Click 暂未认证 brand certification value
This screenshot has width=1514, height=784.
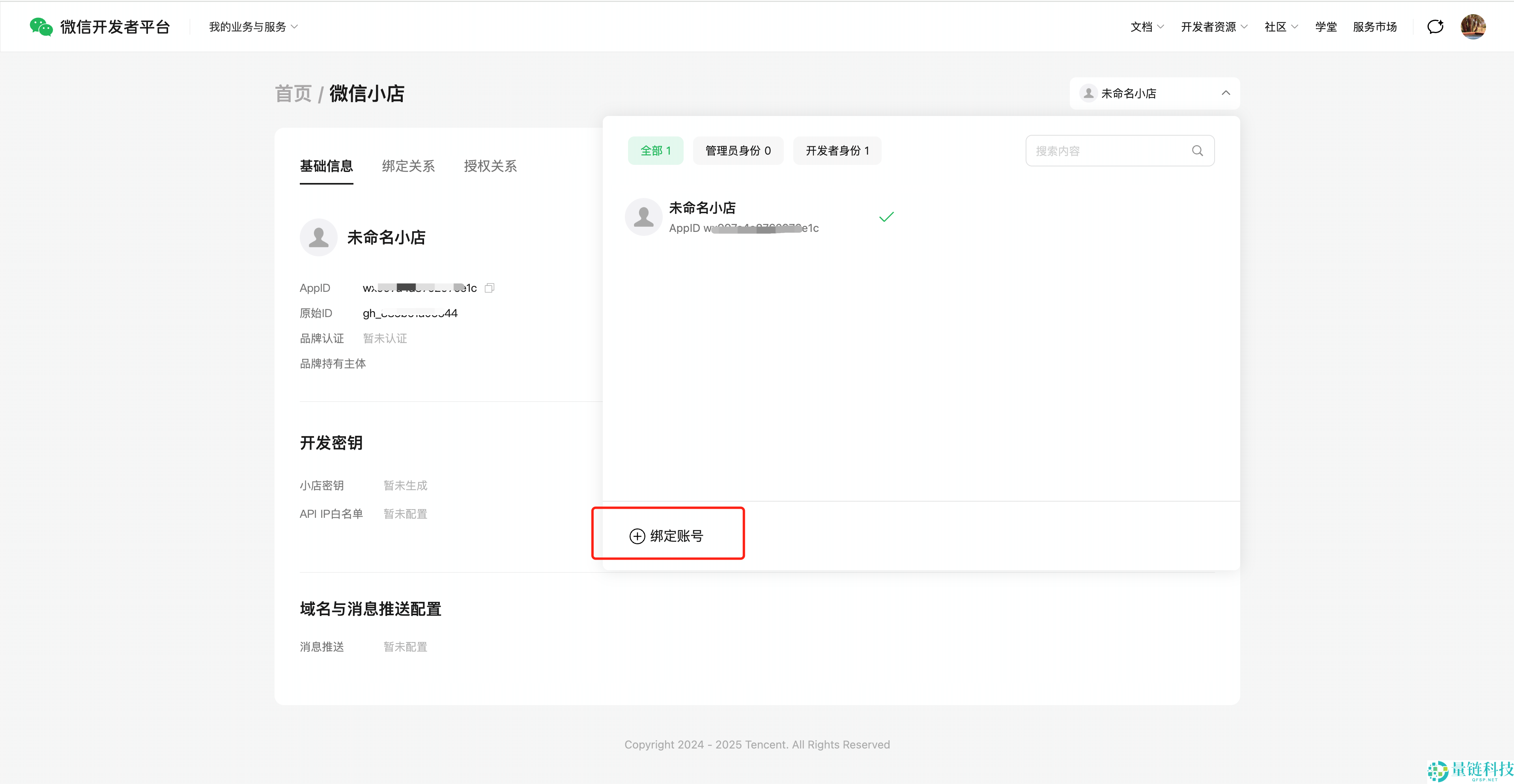coord(385,338)
